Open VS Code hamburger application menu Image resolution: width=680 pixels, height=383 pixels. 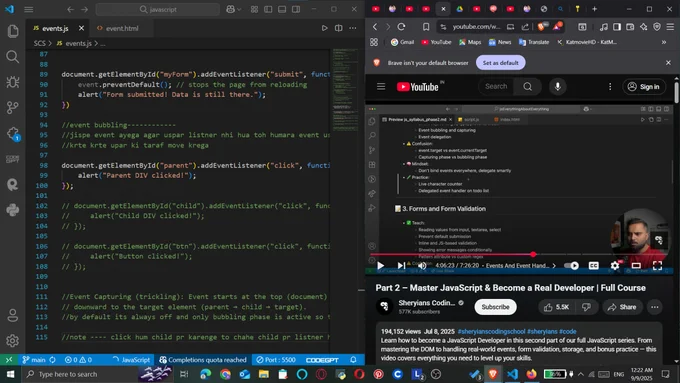[x=29, y=9]
